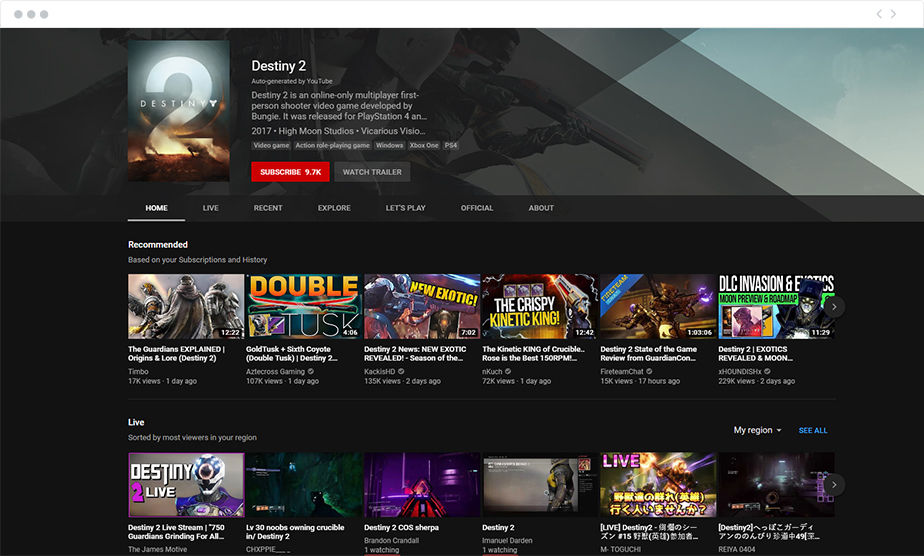The width and height of the screenshot is (924, 556).
Task: Click the Xbox One platform tag
Action: coord(424,145)
